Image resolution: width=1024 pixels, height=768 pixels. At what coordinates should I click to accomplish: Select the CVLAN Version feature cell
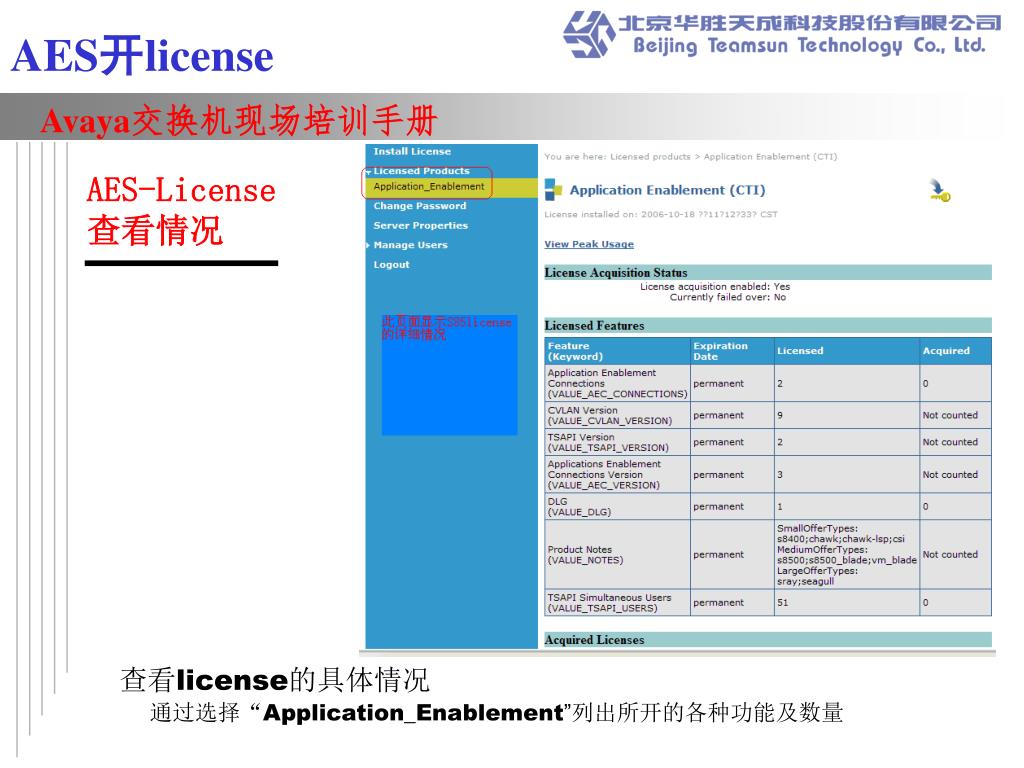(618, 415)
